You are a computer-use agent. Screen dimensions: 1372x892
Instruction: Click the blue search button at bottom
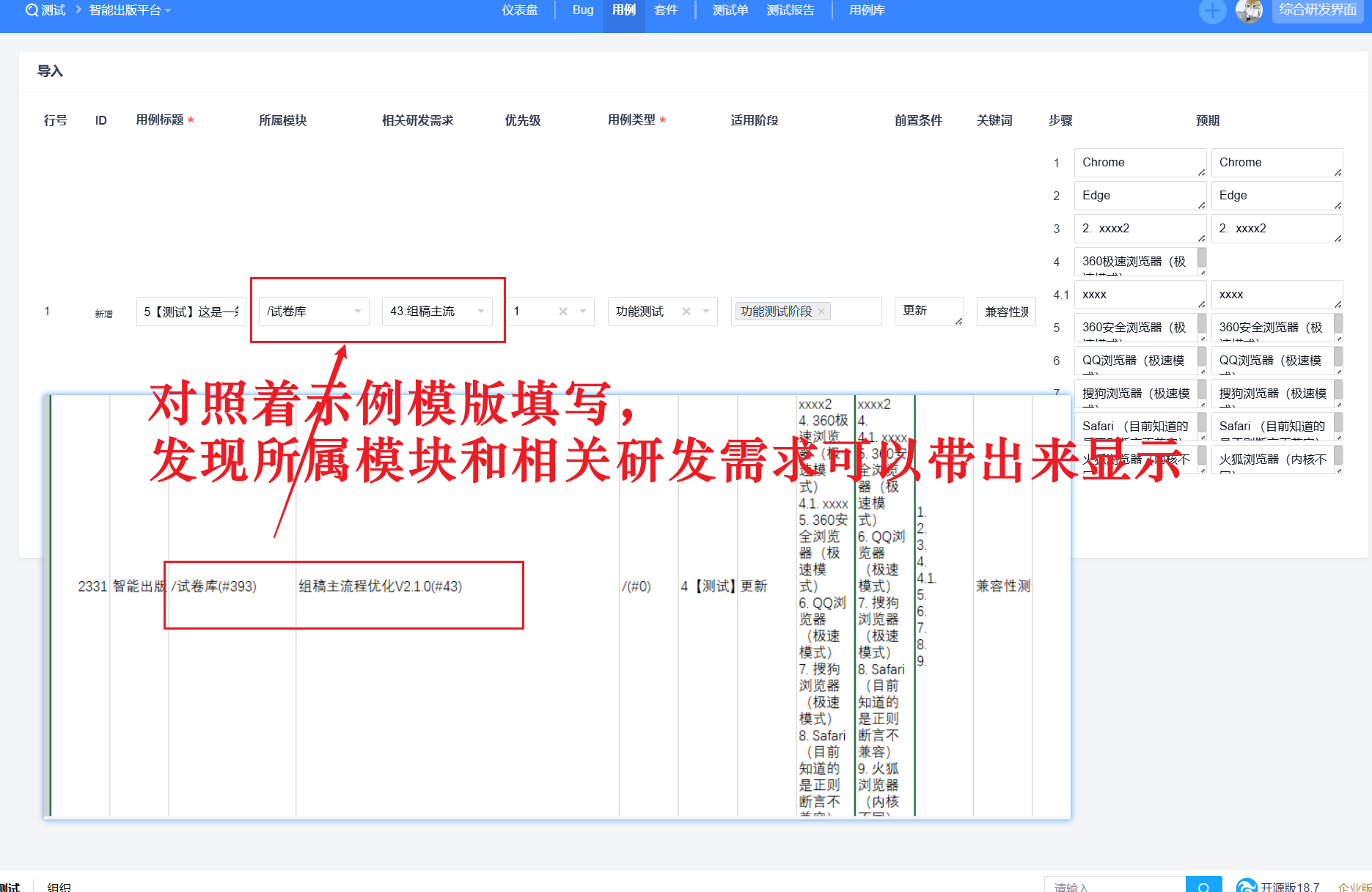pos(1203,886)
